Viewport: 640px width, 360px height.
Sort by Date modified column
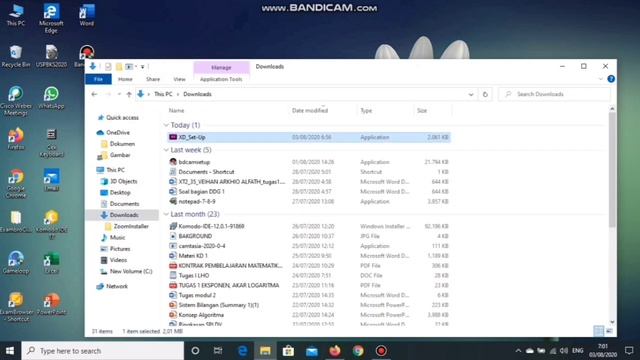click(310, 111)
